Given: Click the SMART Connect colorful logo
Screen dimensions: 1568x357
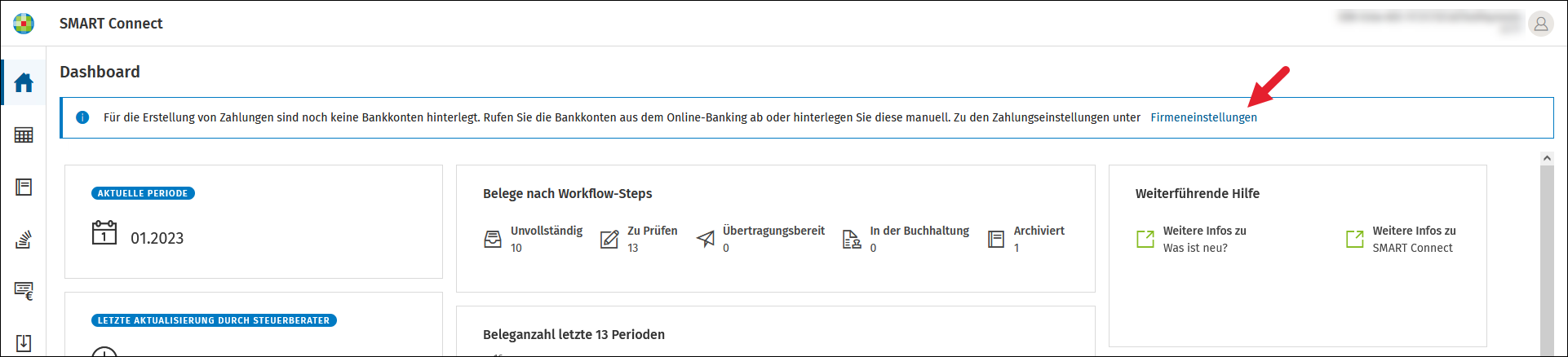Looking at the screenshot, I should click(x=24, y=24).
